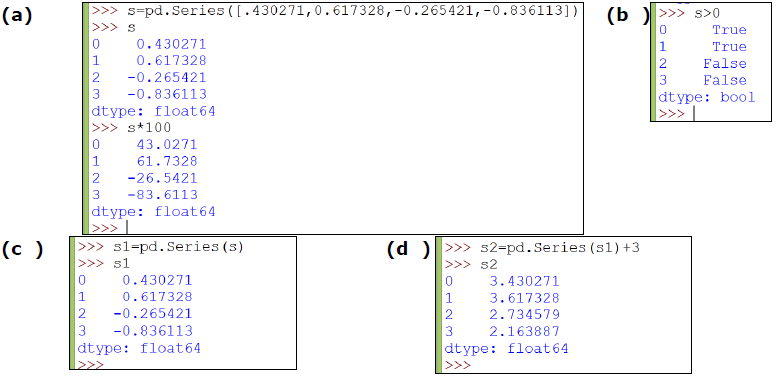This screenshot has width=776, height=377.
Task: Select the s*100 command line
Action: click(131, 128)
